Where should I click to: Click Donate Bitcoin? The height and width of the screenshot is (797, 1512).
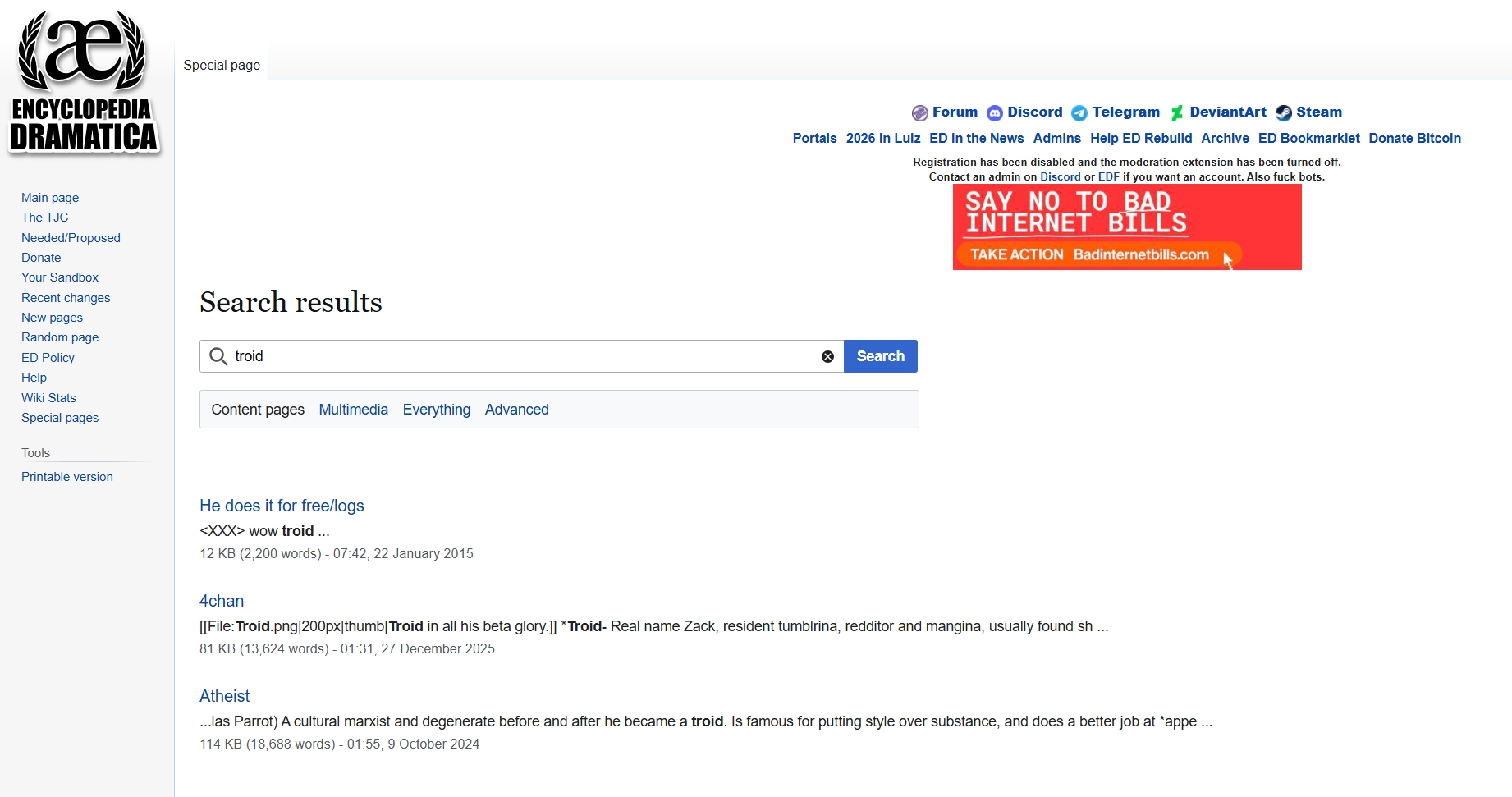1415,138
